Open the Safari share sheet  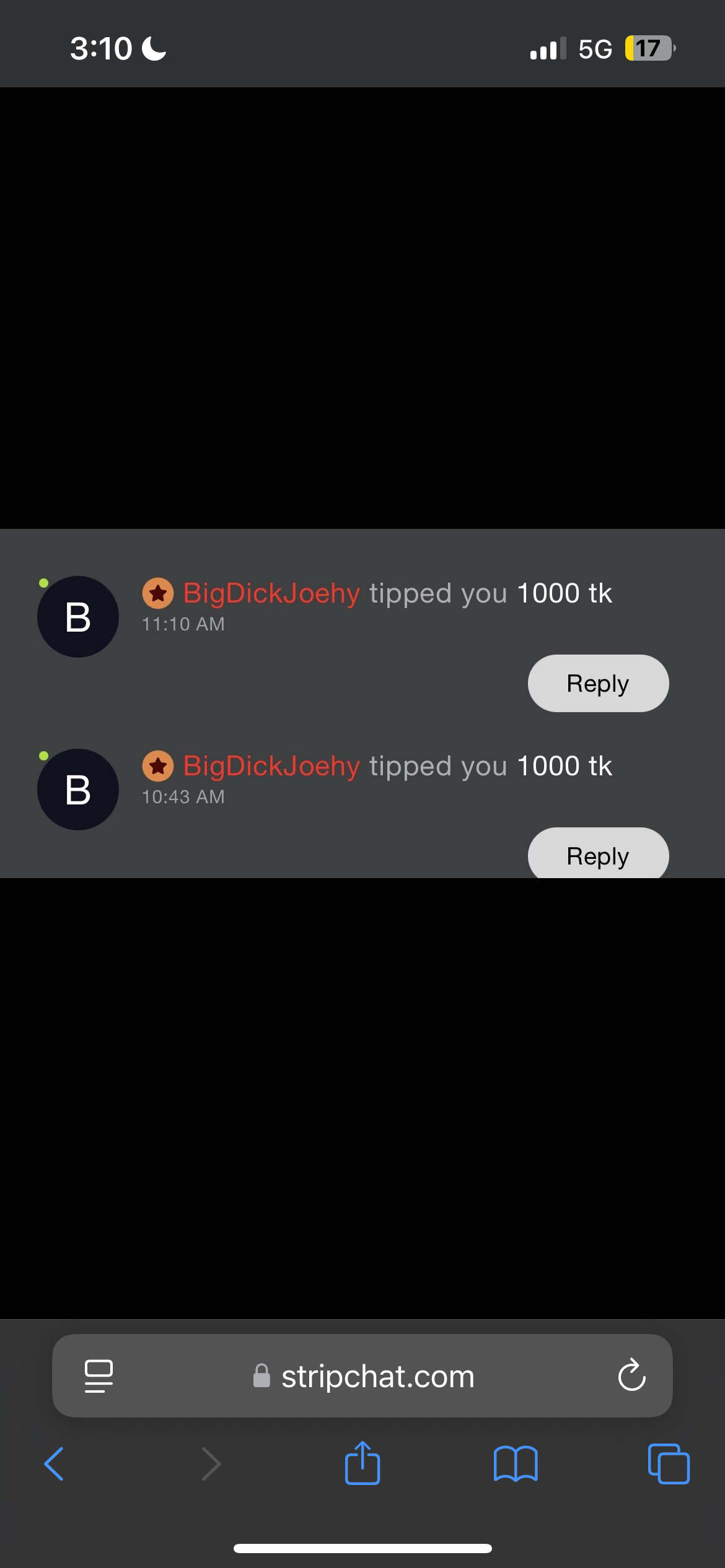[362, 1463]
